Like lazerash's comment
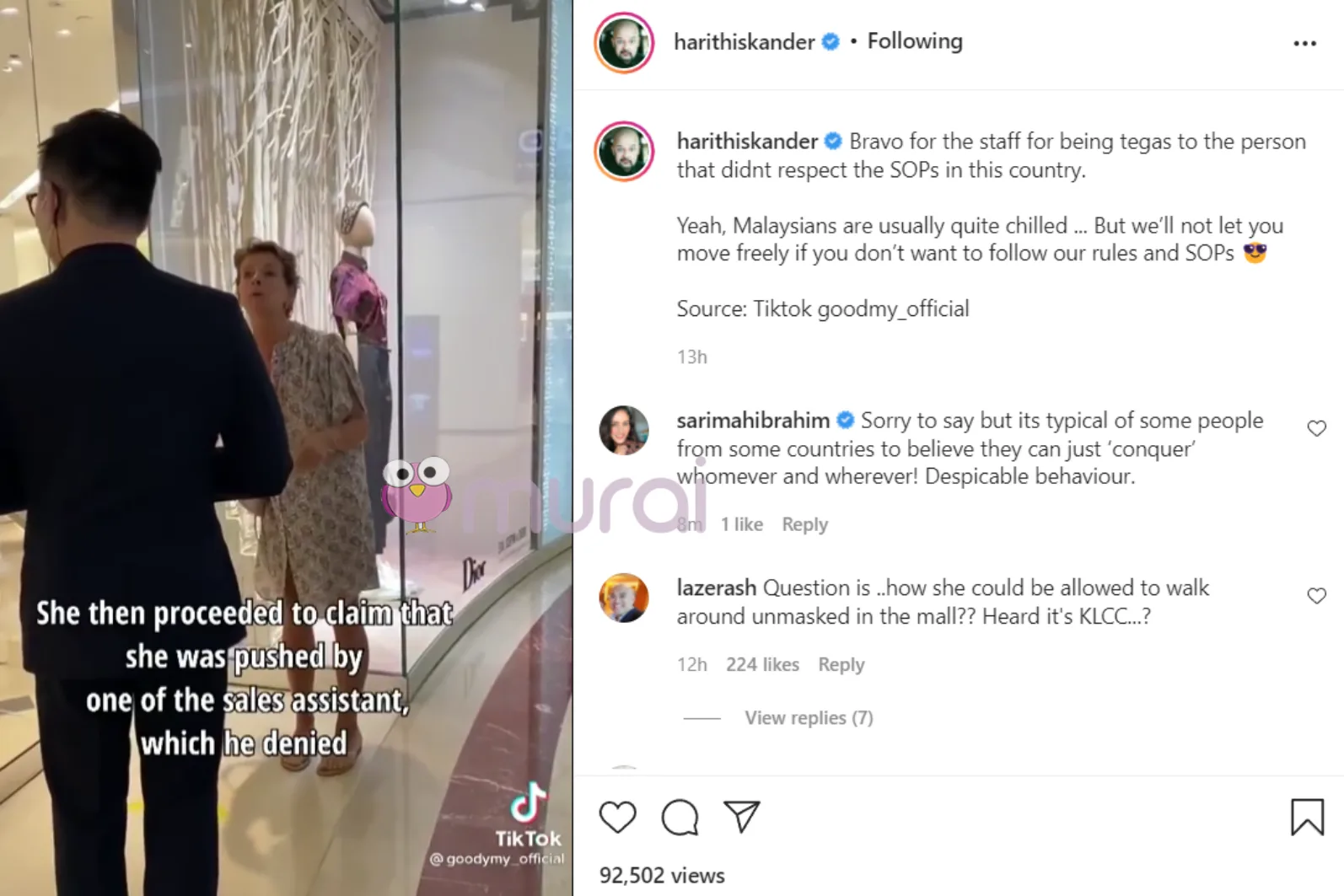The image size is (1344, 896). tap(1316, 596)
